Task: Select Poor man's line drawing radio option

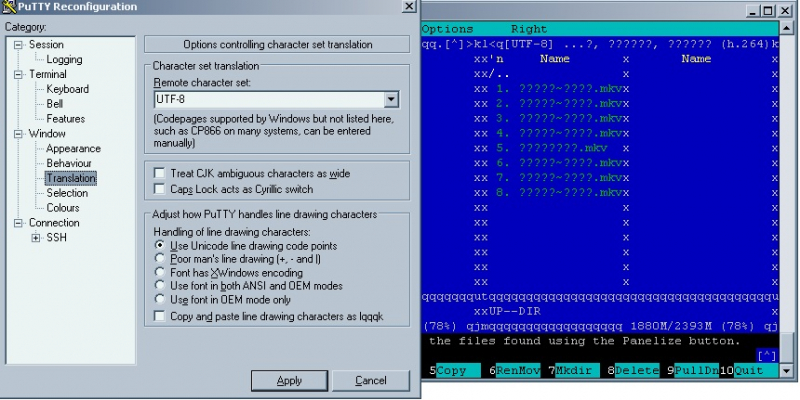Action: tap(160, 258)
